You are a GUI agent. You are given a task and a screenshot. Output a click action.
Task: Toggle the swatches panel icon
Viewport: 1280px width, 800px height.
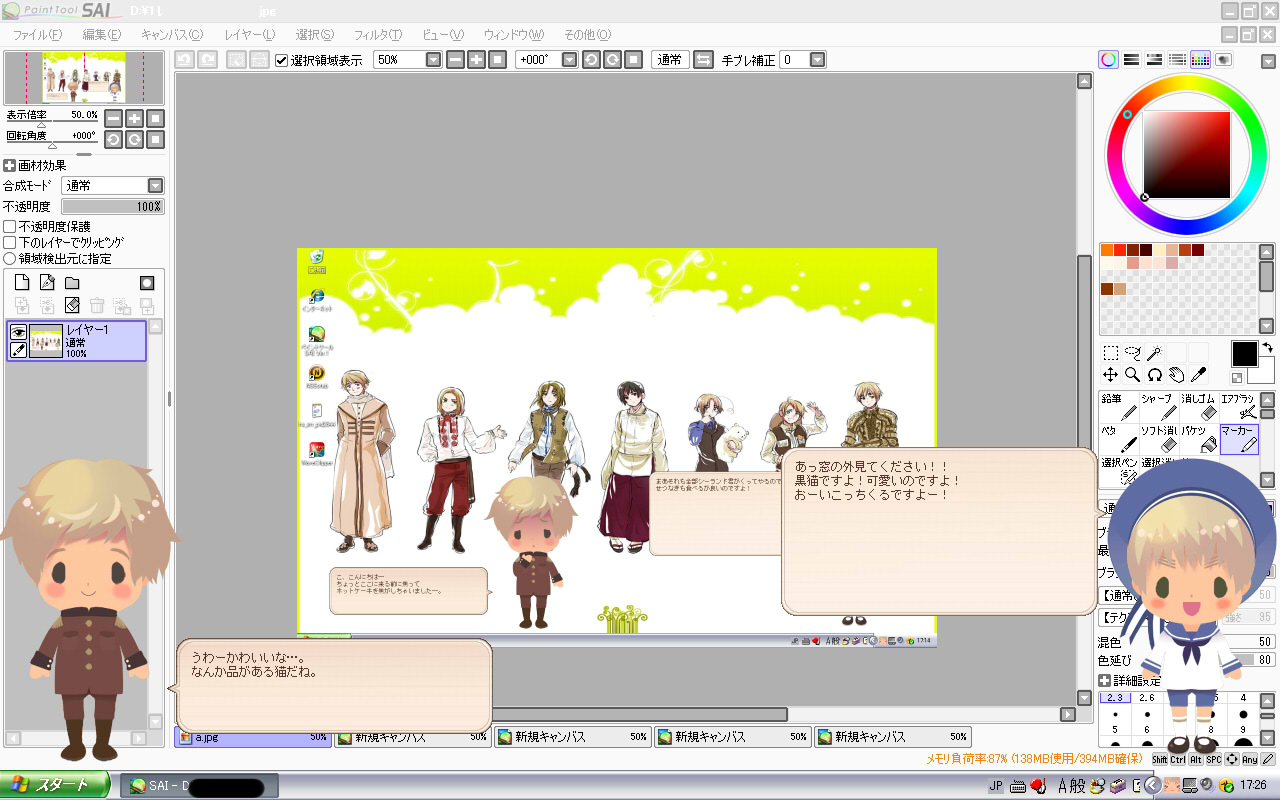[1200, 60]
